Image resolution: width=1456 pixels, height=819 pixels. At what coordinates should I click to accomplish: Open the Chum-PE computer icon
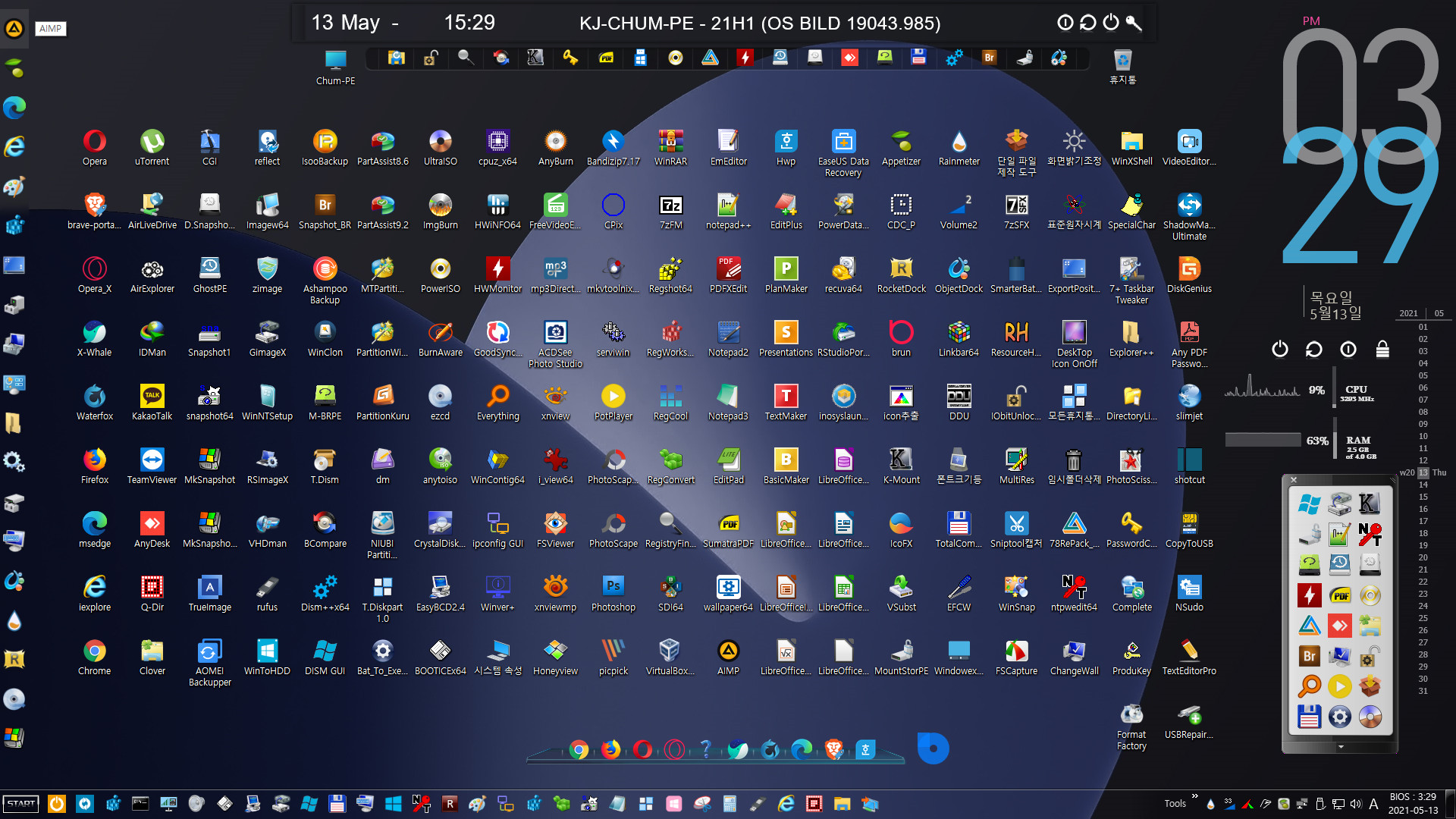[335, 67]
